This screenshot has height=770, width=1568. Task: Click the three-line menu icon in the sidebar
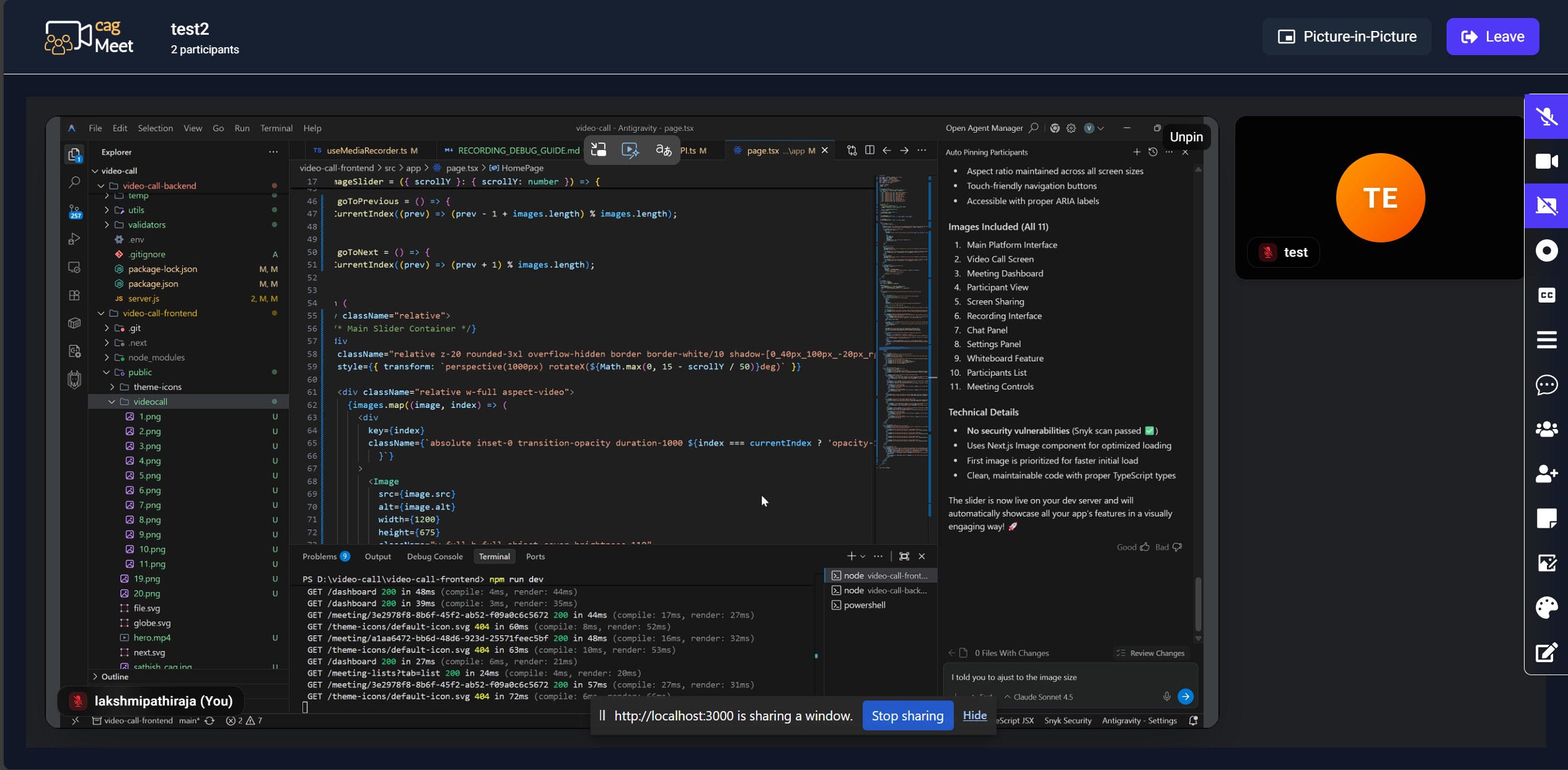pyautogui.click(x=1546, y=340)
